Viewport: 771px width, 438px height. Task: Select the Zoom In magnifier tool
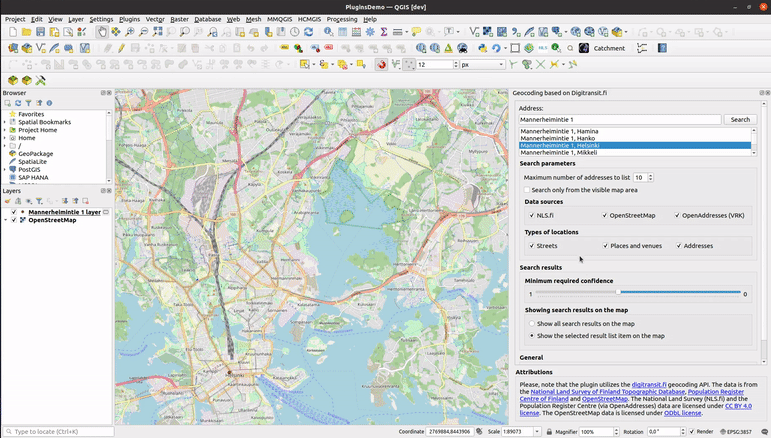point(130,32)
